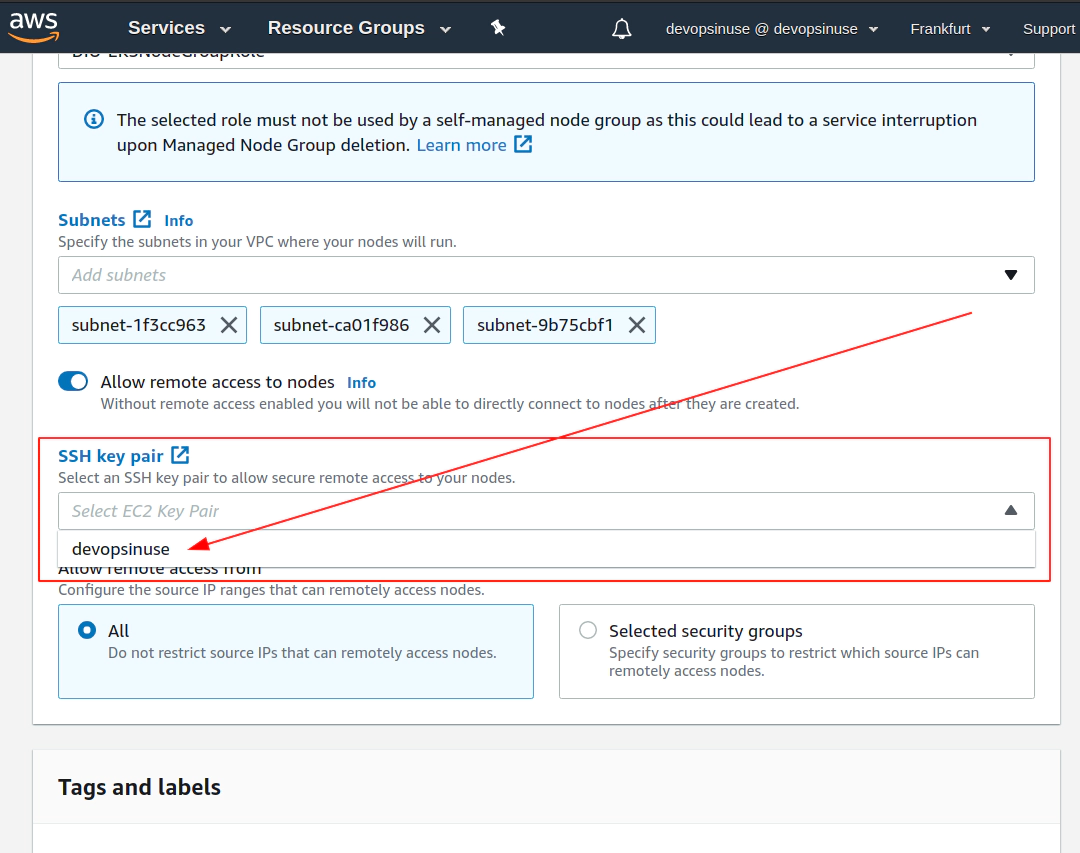The image size is (1080, 853).
Task: Collapse the EC2 Key Pair dropdown arrow
Action: [x=1010, y=511]
